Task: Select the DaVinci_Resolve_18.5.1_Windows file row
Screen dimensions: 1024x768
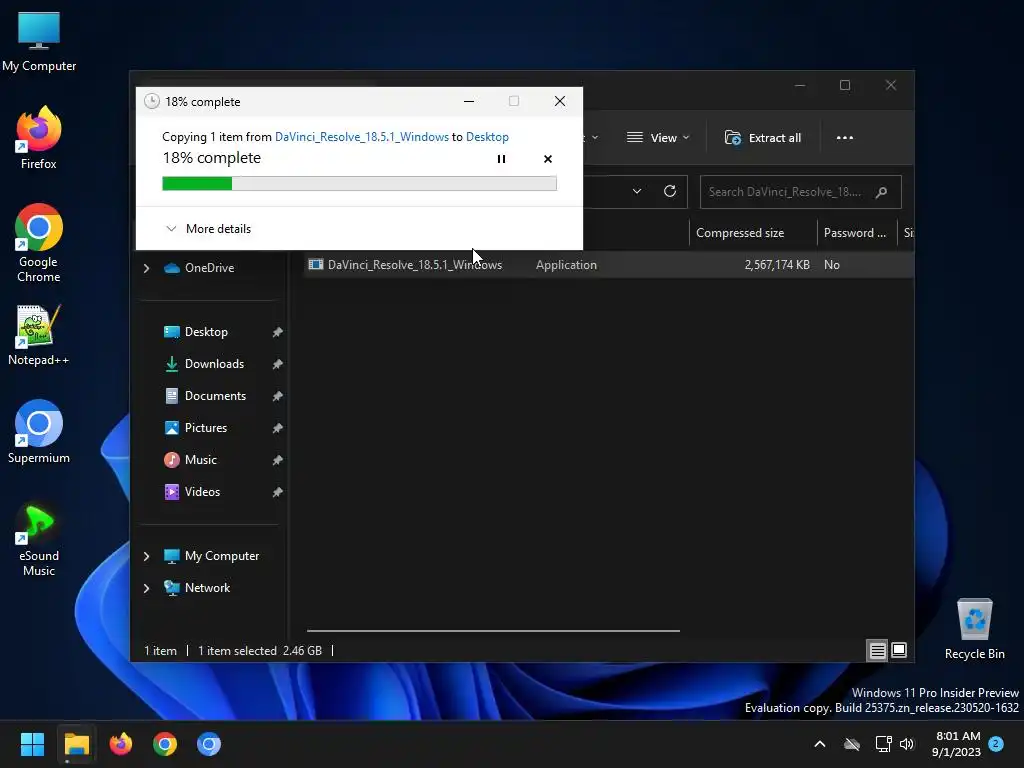Action: 607,264
